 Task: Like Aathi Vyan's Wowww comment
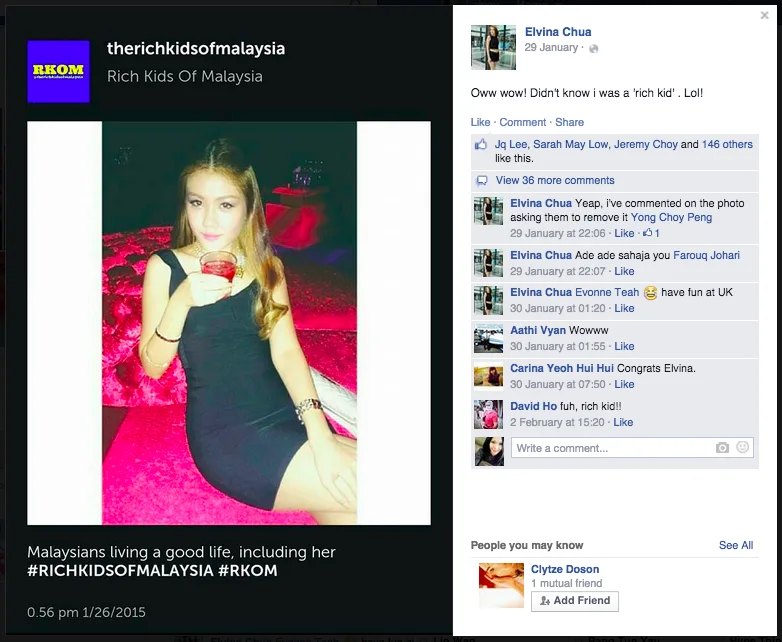pyautogui.click(x=624, y=346)
